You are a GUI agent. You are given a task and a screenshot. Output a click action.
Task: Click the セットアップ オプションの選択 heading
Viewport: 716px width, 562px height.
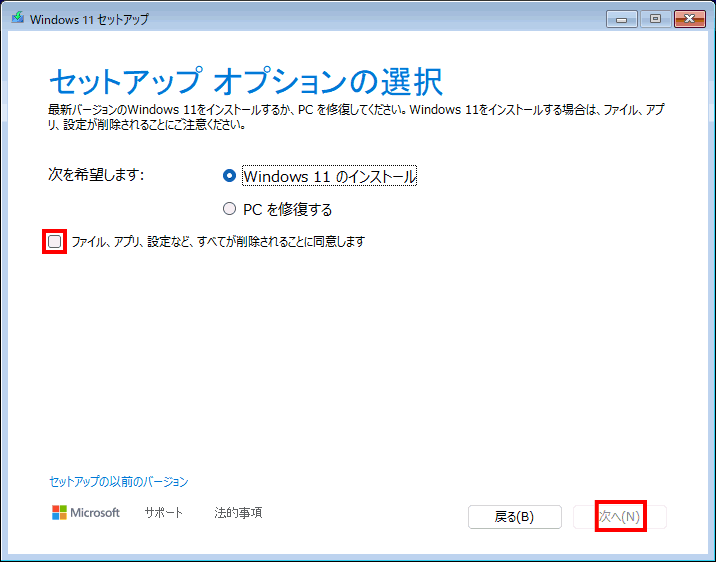tap(246, 83)
